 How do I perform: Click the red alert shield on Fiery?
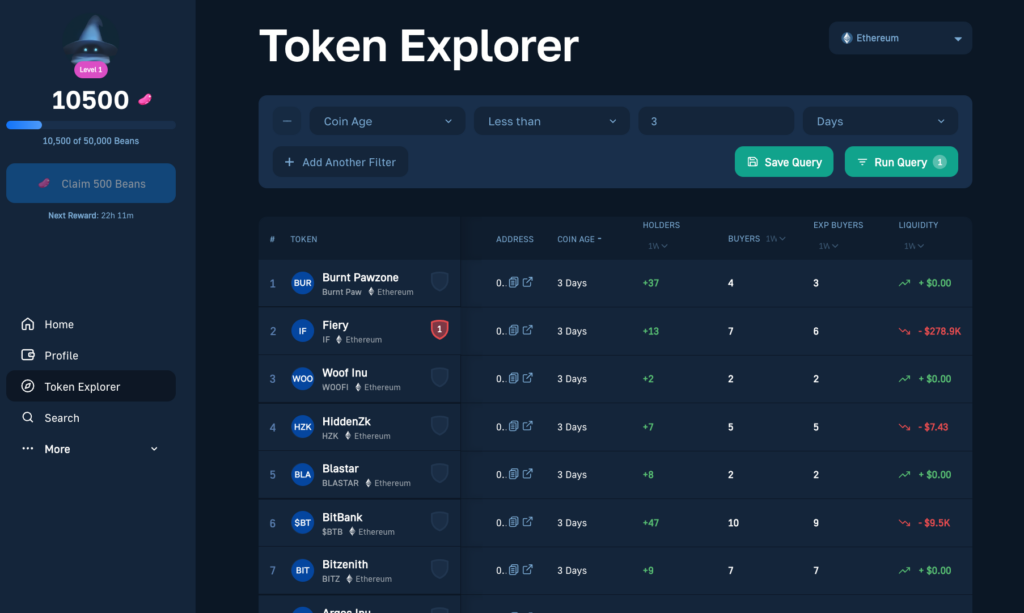click(x=440, y=330)
